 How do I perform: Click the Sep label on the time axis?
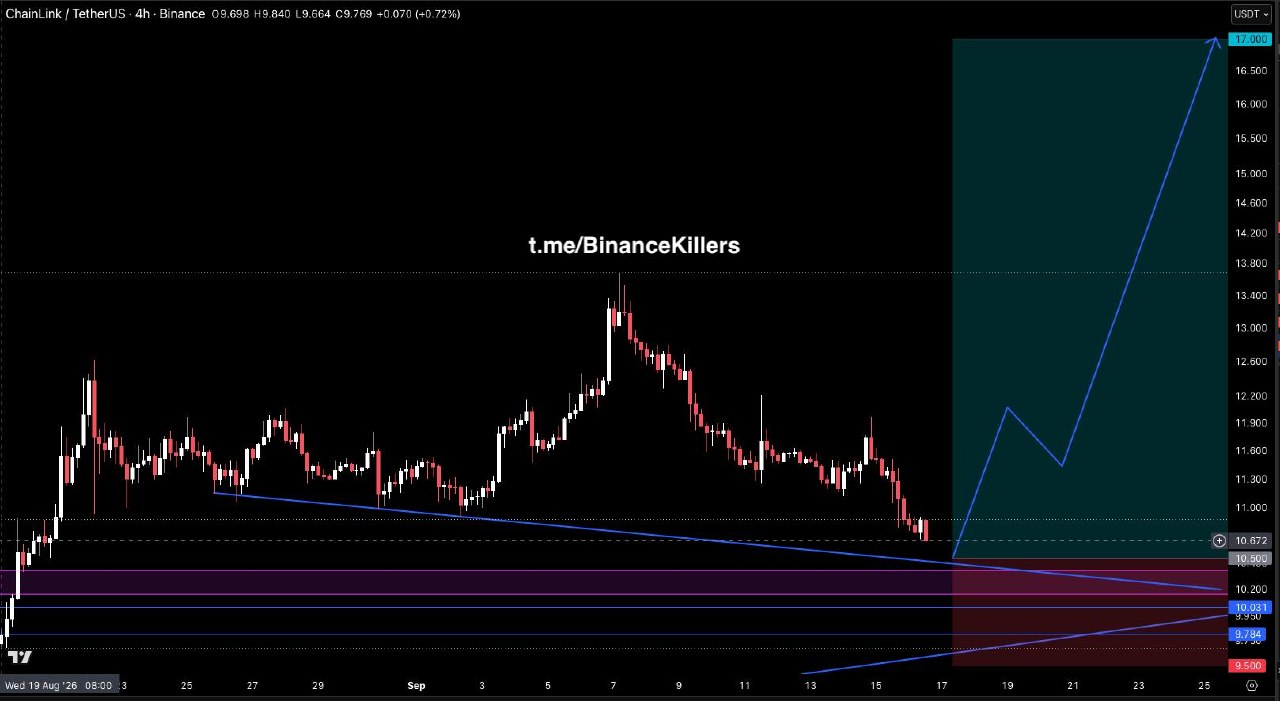tap(416, 686)
